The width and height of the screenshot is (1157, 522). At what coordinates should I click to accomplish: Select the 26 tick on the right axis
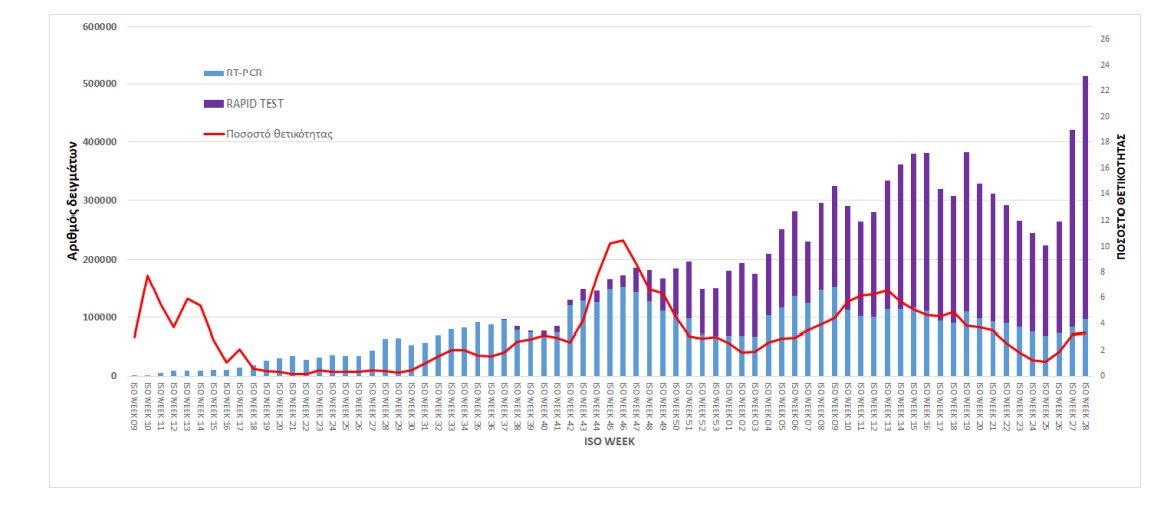click(x=1104, y=39)
